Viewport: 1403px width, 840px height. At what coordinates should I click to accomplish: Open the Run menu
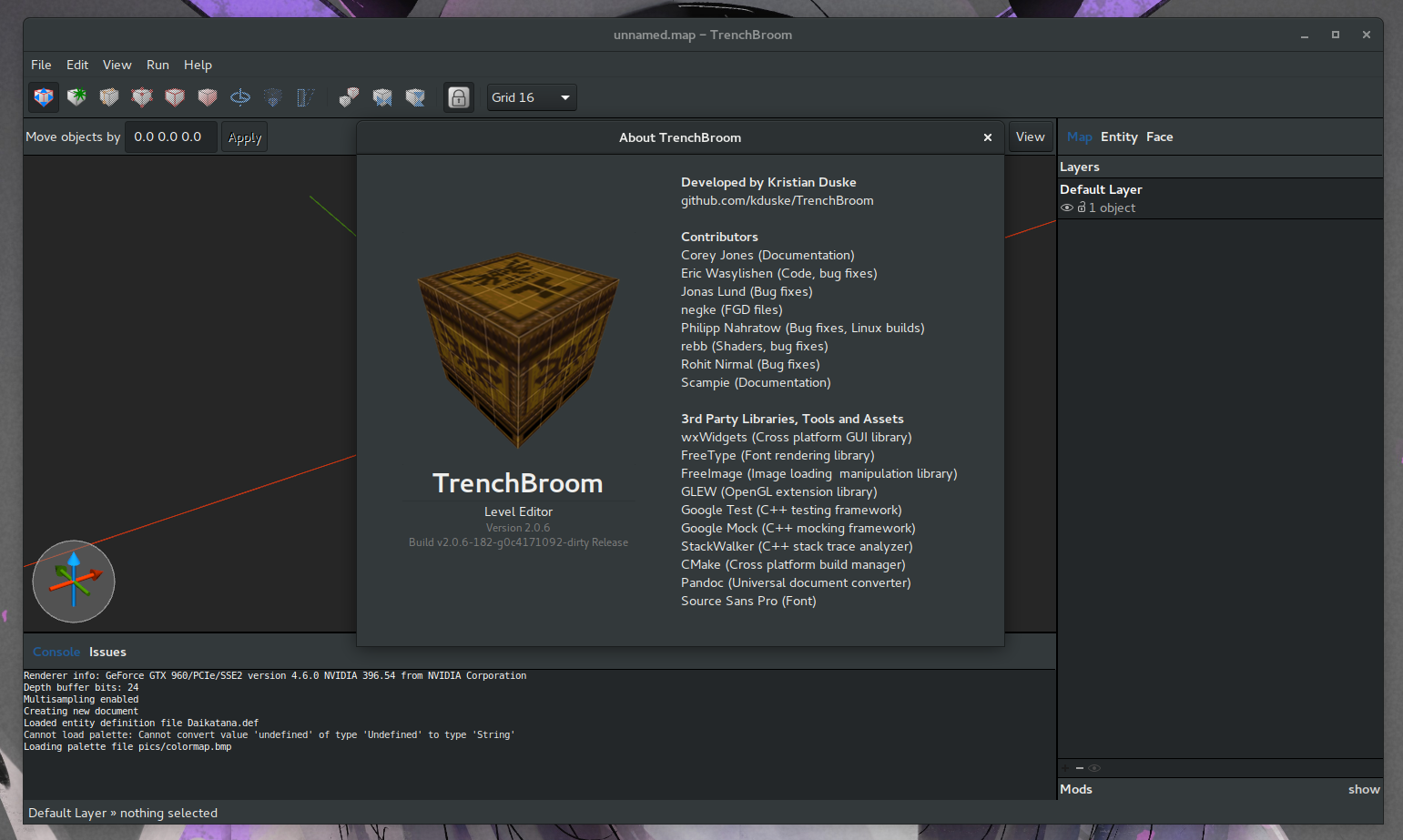[158, 65]
